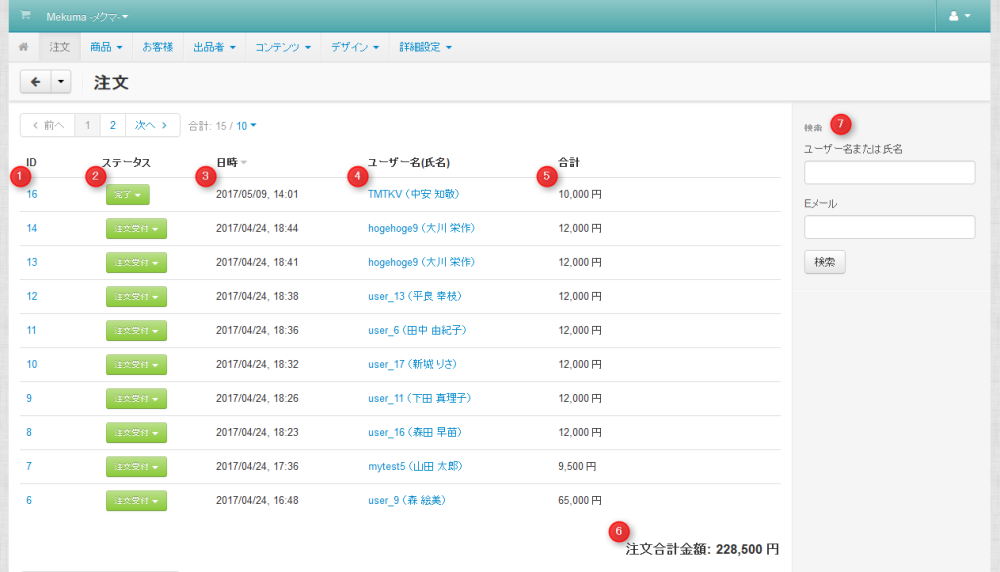The image size is (1000, 572).
Task: Open status dropdown for order 9
Action: [136, 399]
